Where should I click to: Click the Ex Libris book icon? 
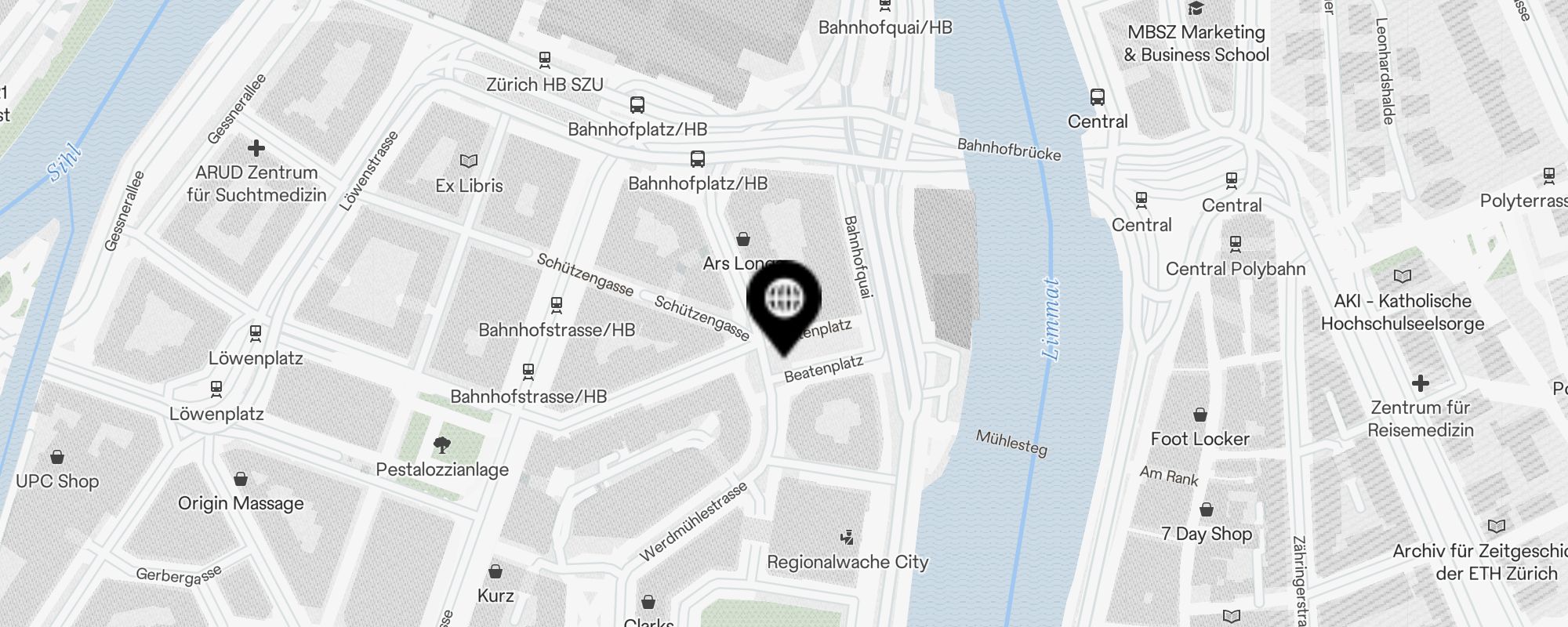click(x=469, y=161)
